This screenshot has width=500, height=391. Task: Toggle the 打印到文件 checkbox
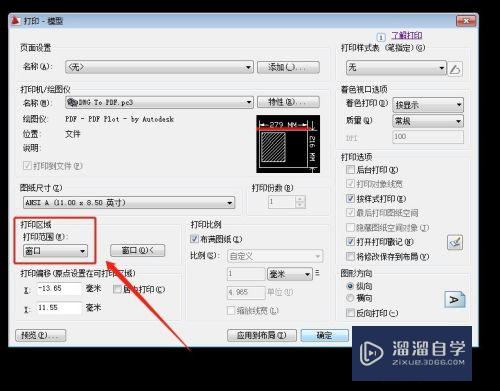27,166
